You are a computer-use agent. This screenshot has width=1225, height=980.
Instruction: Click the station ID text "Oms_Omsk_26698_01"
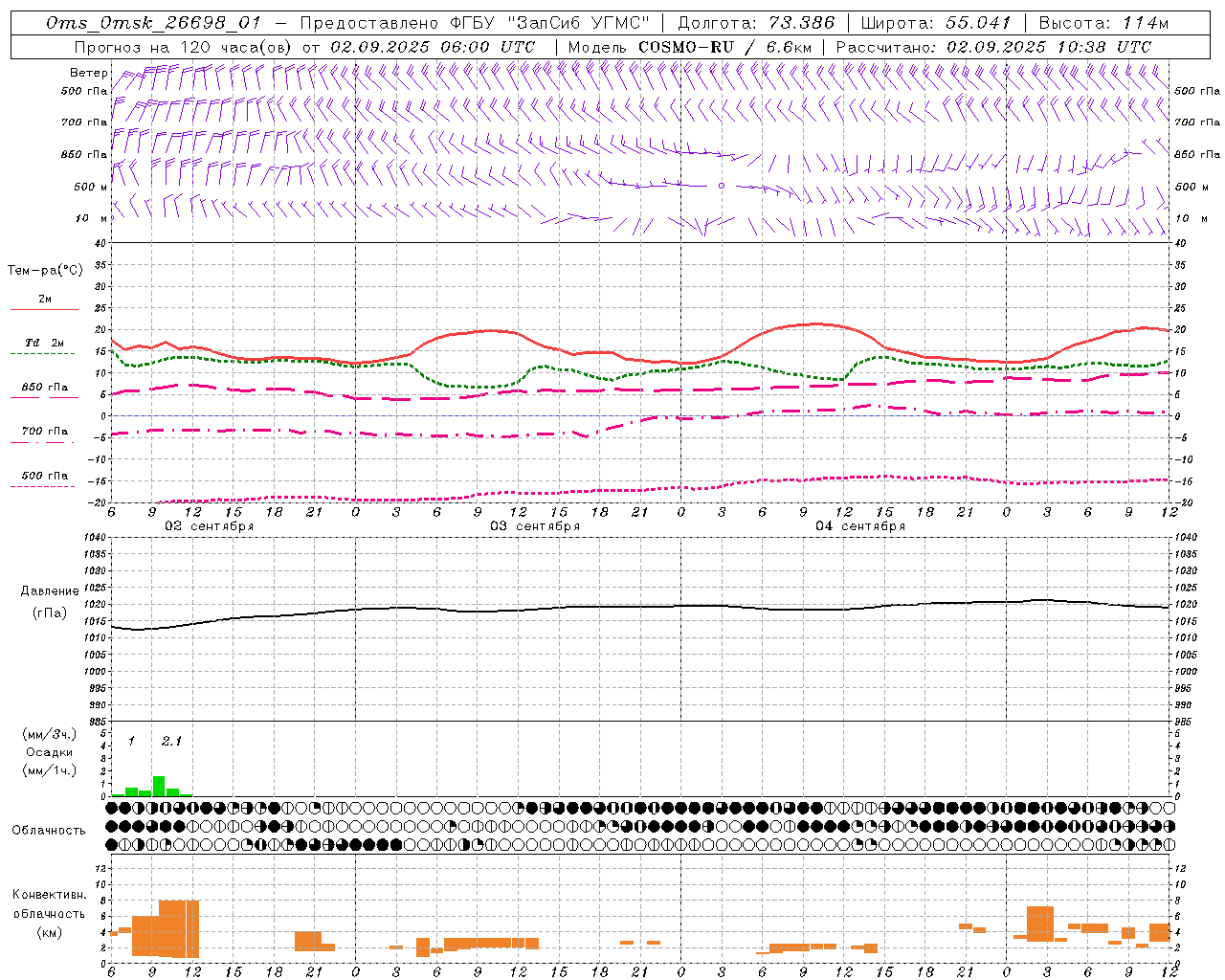point(154,24)
